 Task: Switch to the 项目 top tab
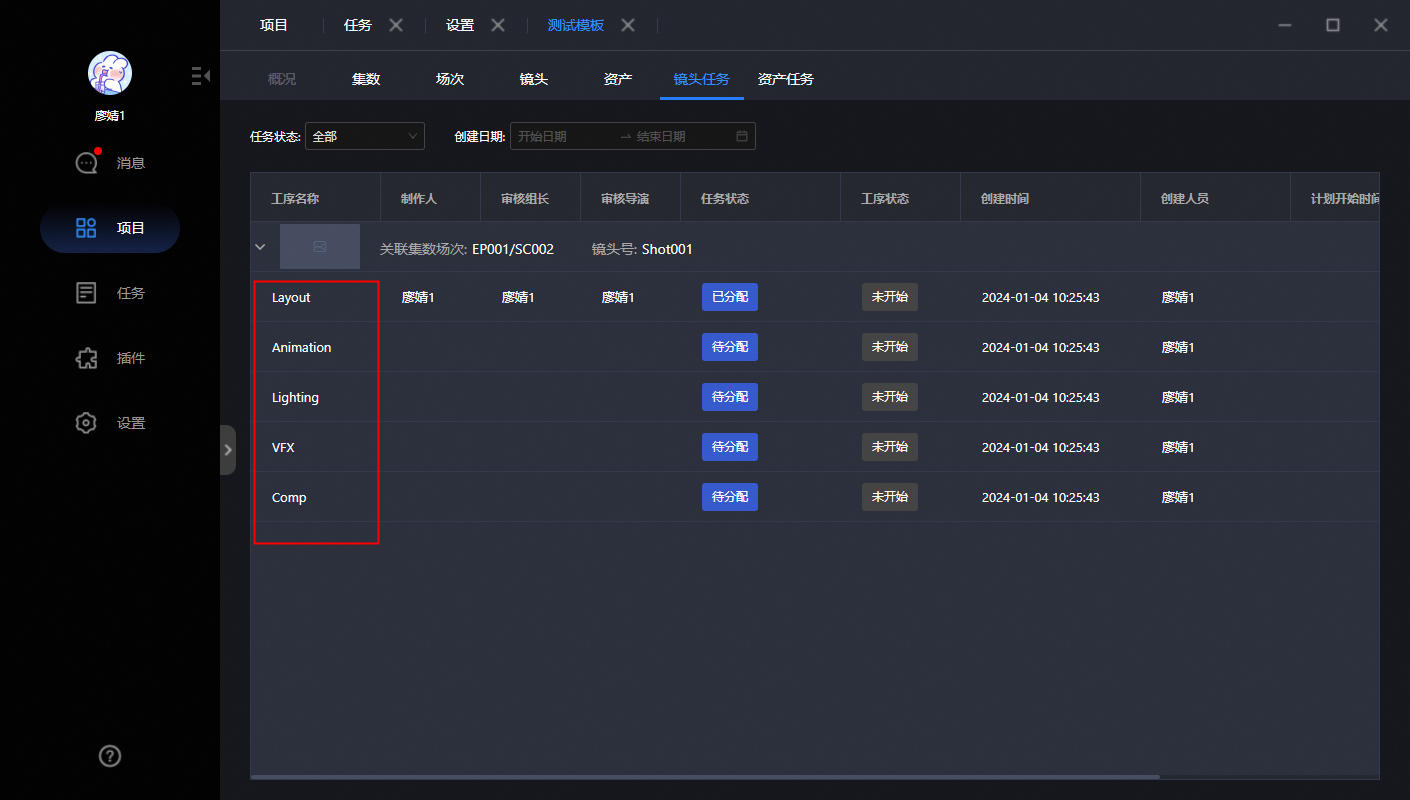coord(274,25)
